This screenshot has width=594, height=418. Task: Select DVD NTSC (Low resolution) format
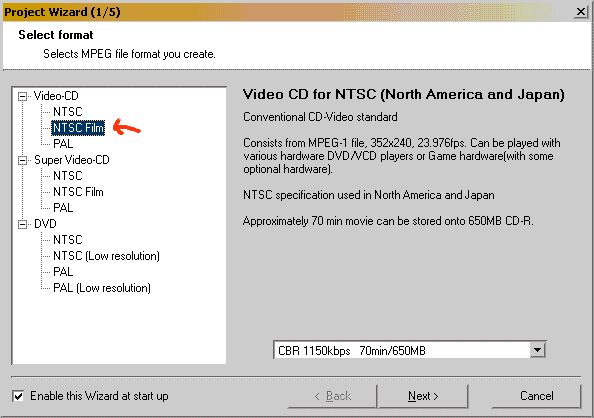click(x=106, y=256)
